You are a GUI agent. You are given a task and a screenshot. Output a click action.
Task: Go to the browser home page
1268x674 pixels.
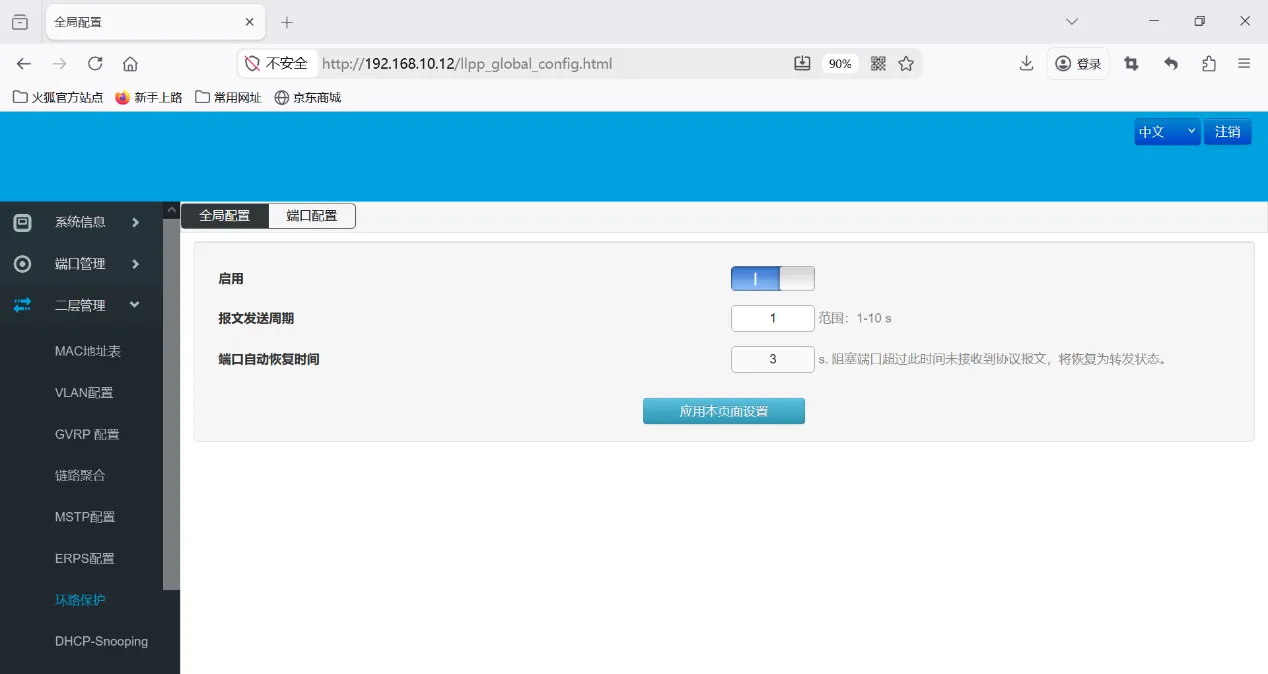130,64
